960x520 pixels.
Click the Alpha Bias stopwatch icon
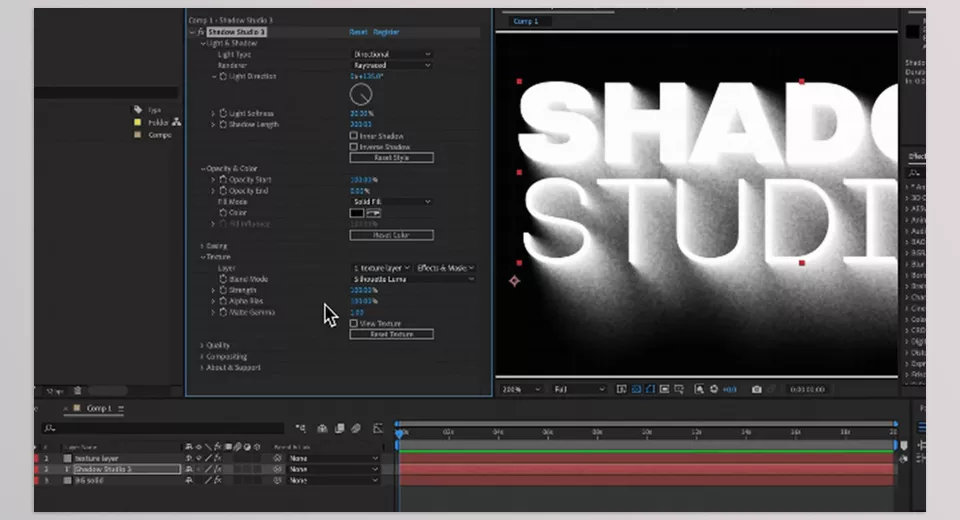[x=223, y=301]
